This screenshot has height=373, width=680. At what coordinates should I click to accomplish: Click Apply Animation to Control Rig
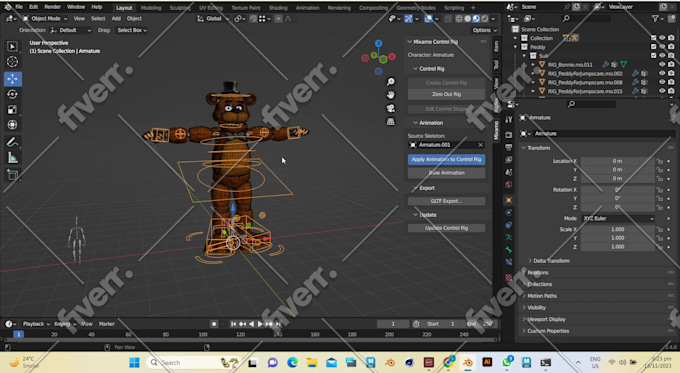click(446, 159)
